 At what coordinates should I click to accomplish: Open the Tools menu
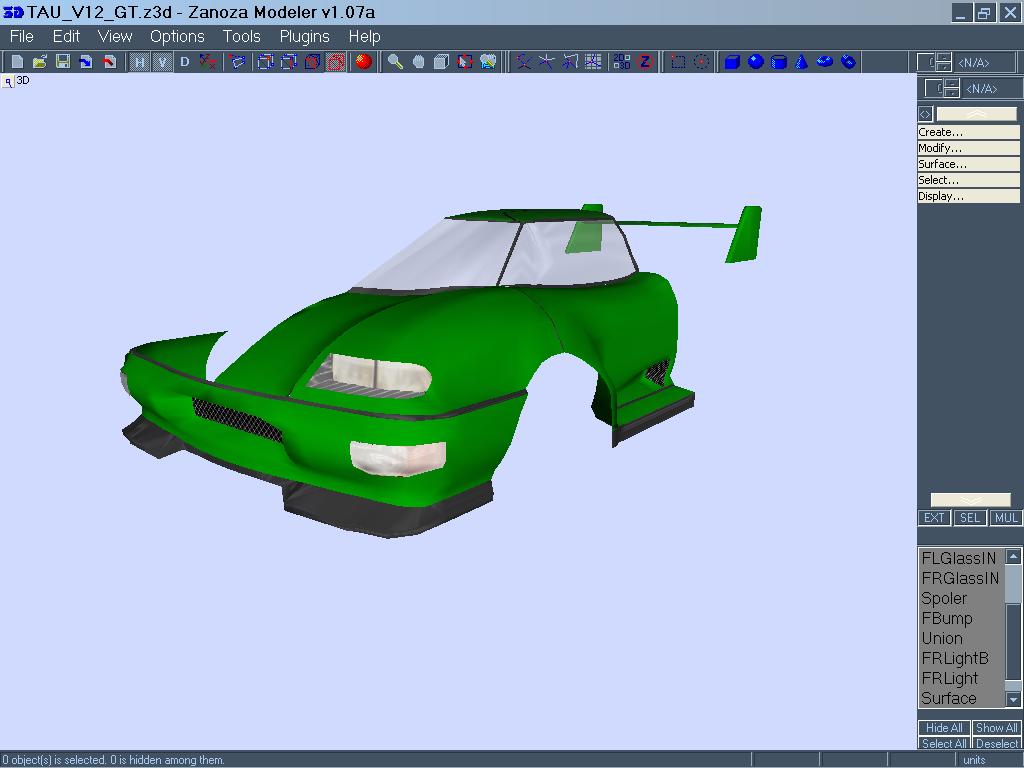pos(241,36)
